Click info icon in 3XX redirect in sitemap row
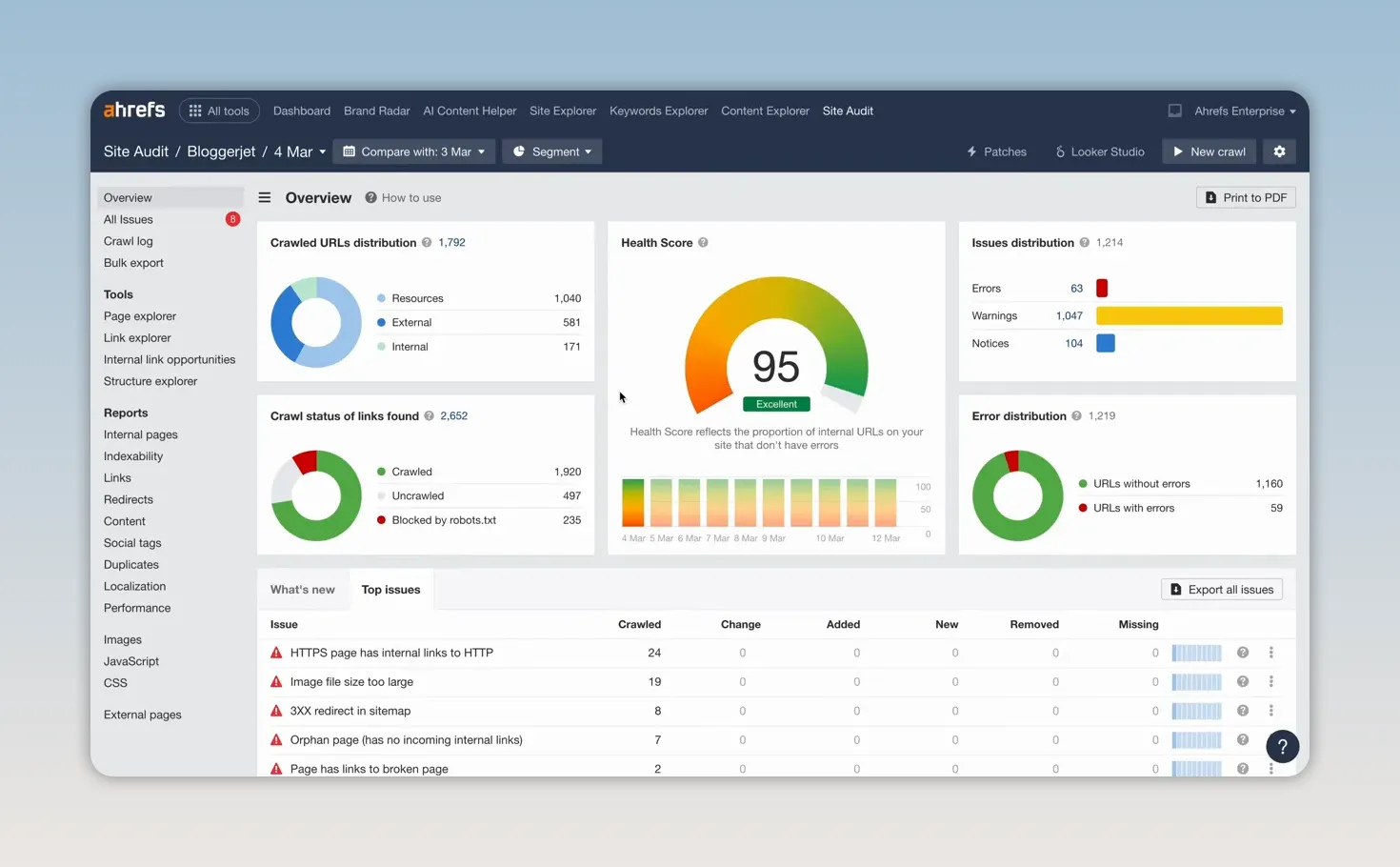The width and height of the screenshot is (1400, 867). point(1243,711)
